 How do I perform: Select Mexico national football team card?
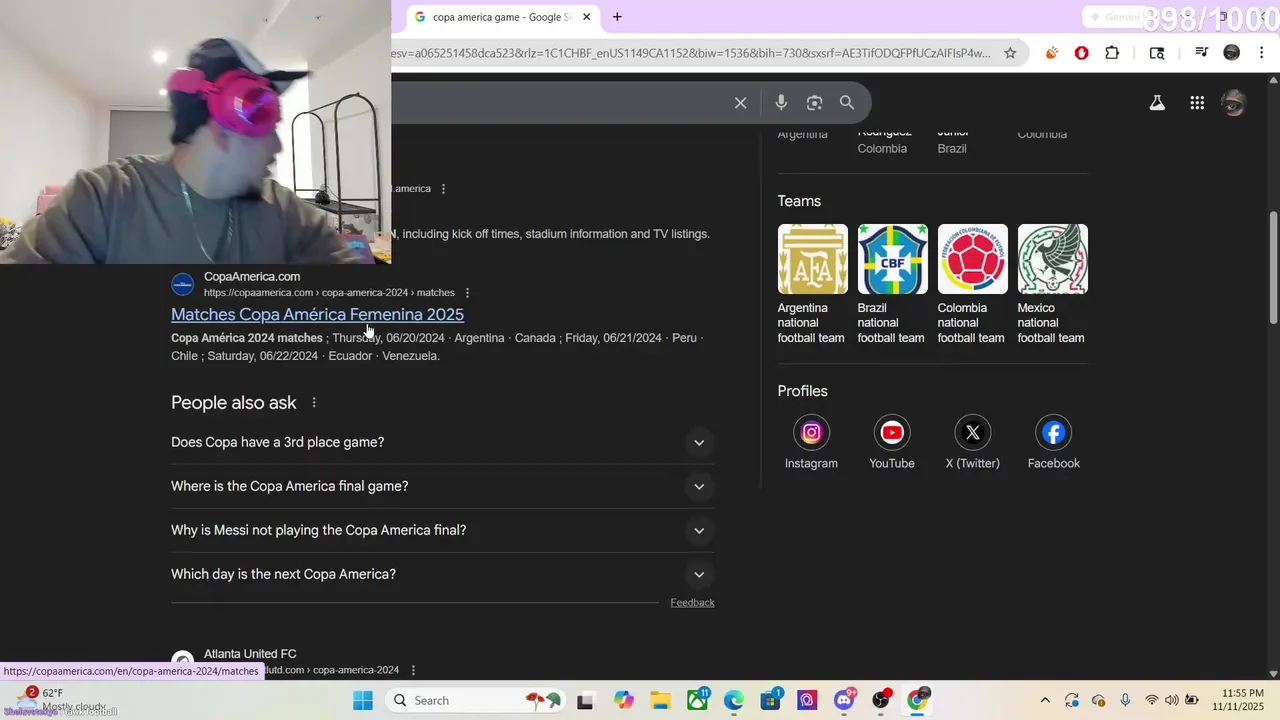pos(1052,285)
